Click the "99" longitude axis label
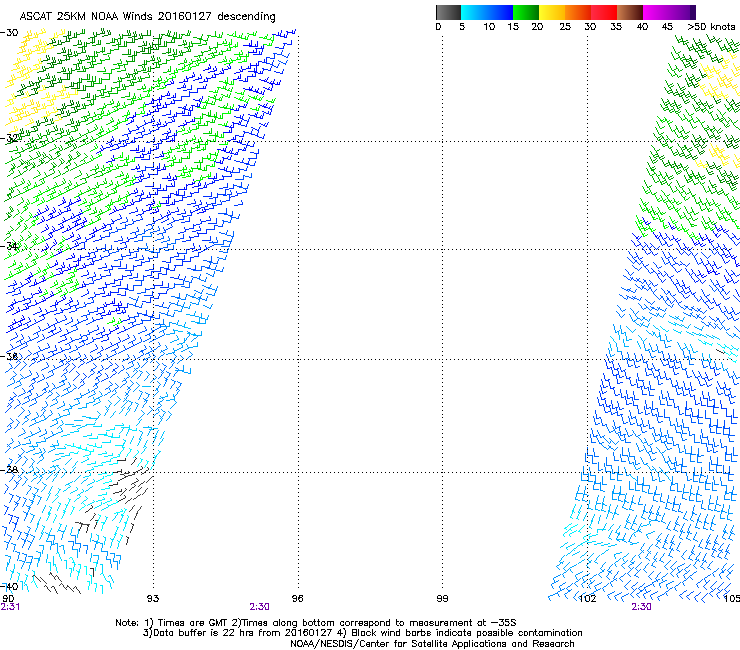 click(442, 599)
